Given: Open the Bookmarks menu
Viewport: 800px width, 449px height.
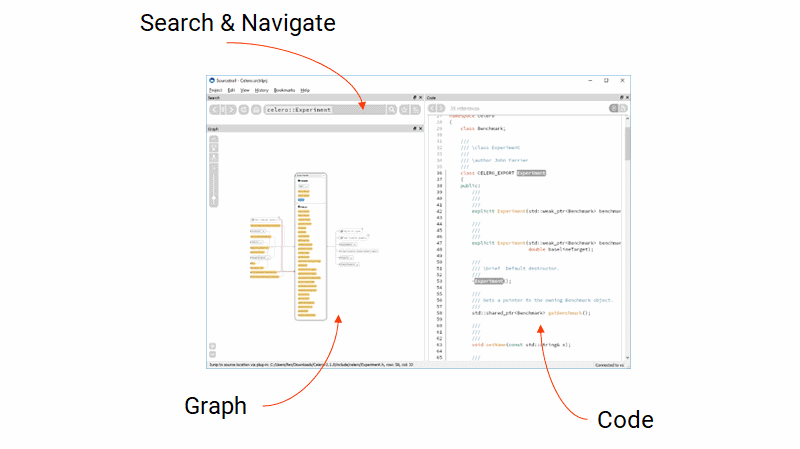Looking at the screenshot, I should [x=284, y=90].
